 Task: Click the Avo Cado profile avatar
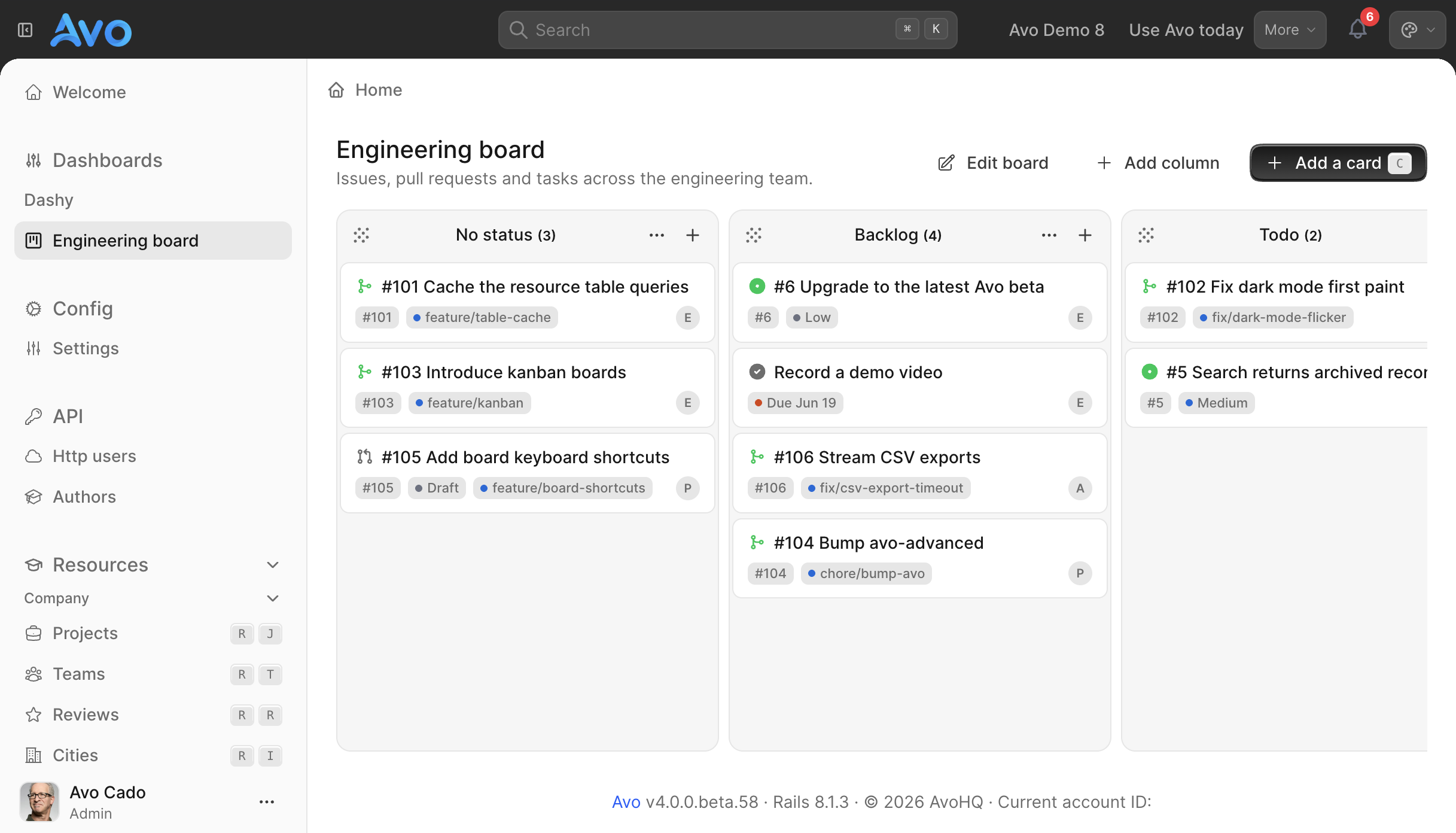coord(39,802)
